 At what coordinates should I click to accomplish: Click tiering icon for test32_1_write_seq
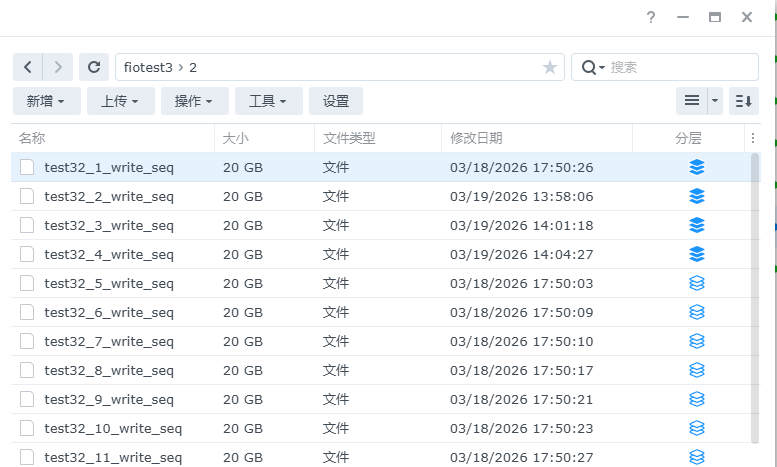(x=697, y=167)
